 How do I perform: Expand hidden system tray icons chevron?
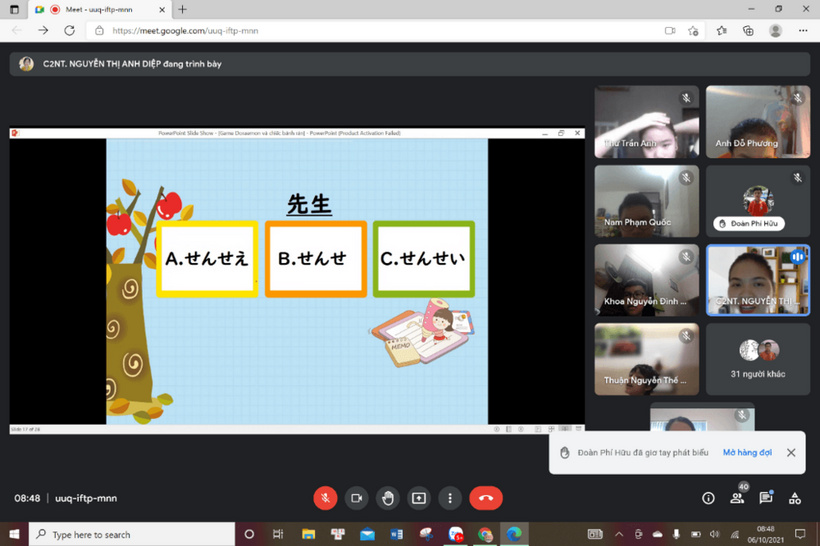(618, 535)
